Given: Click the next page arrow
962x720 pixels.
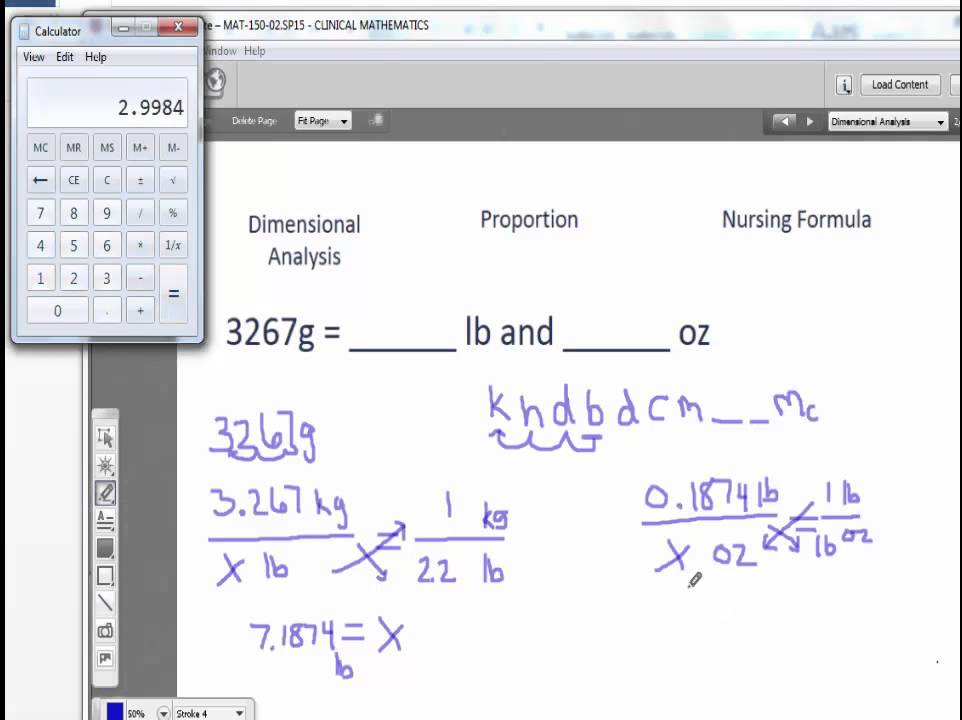Looking at the screenshot, I should pos(810,121).
